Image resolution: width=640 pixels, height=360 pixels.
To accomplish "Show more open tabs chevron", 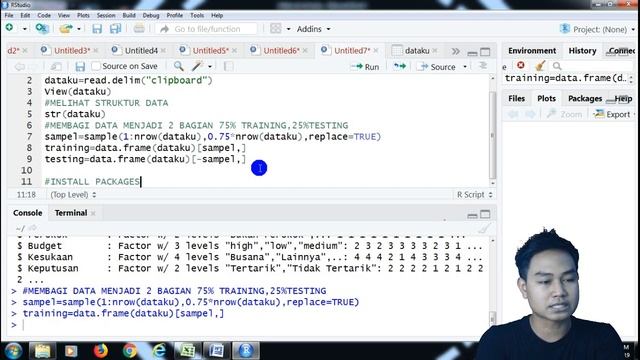I will pos(456,51).
